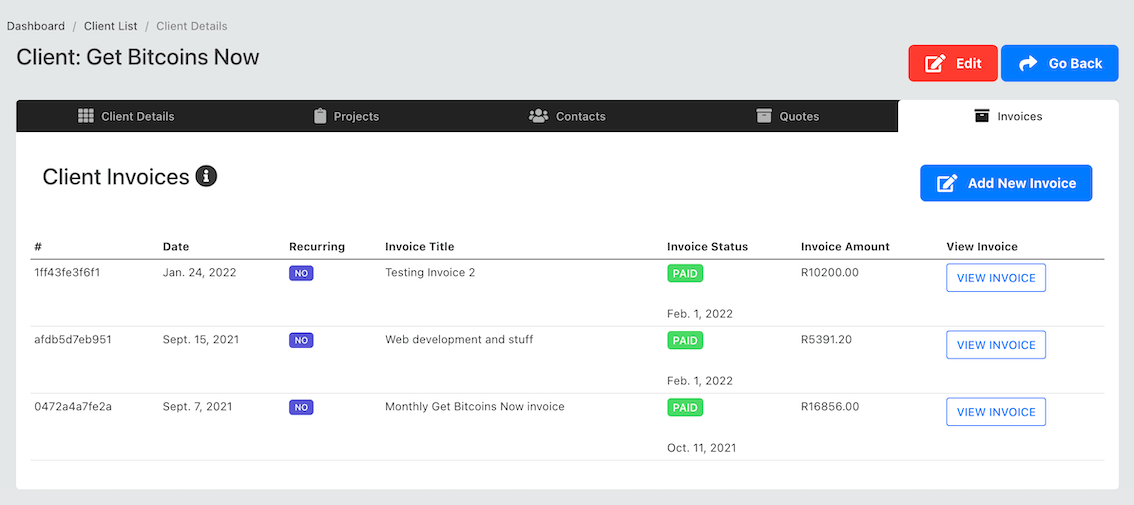Click the archive box icon on Invoices tab
This screenshot has width=1134, height=505.
981,116
